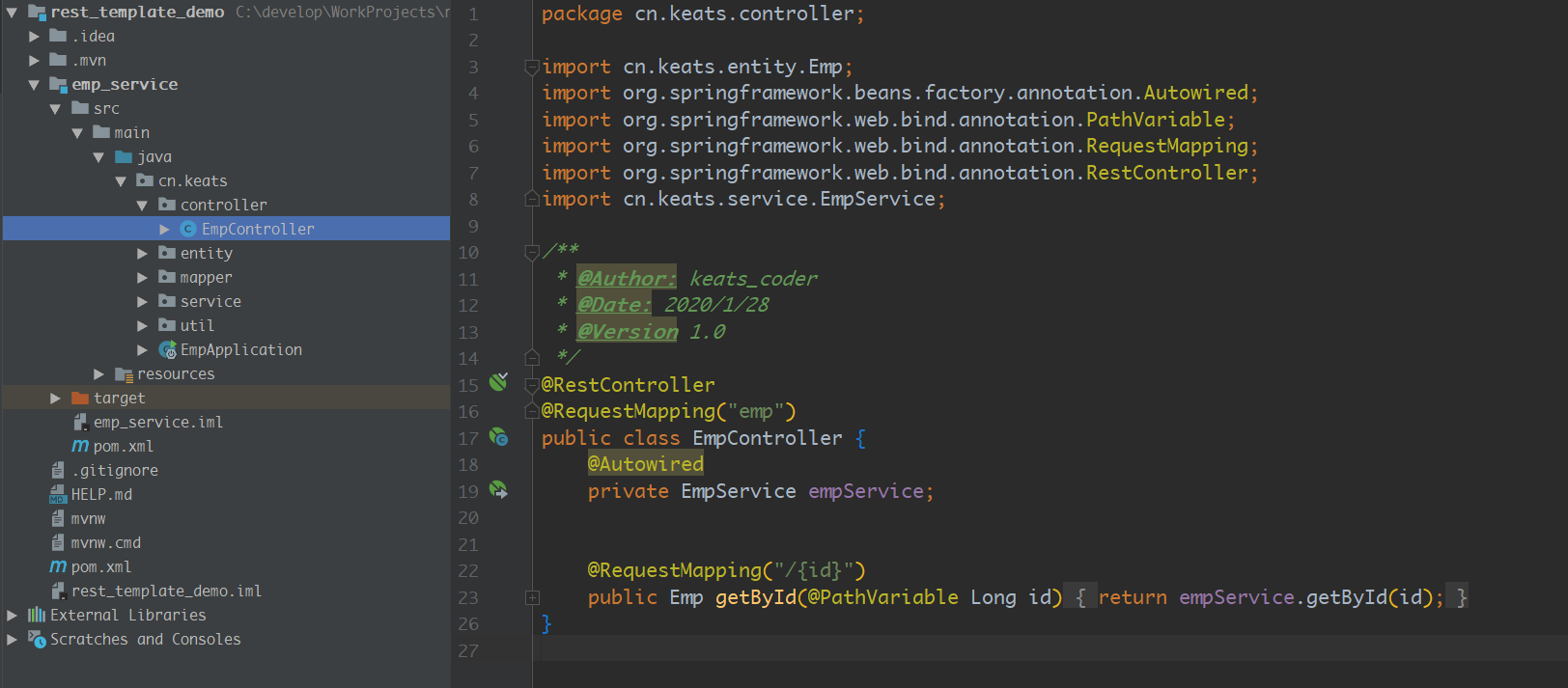
Task: Collapse the src folder arrow
Action: (x=55, y=109)
